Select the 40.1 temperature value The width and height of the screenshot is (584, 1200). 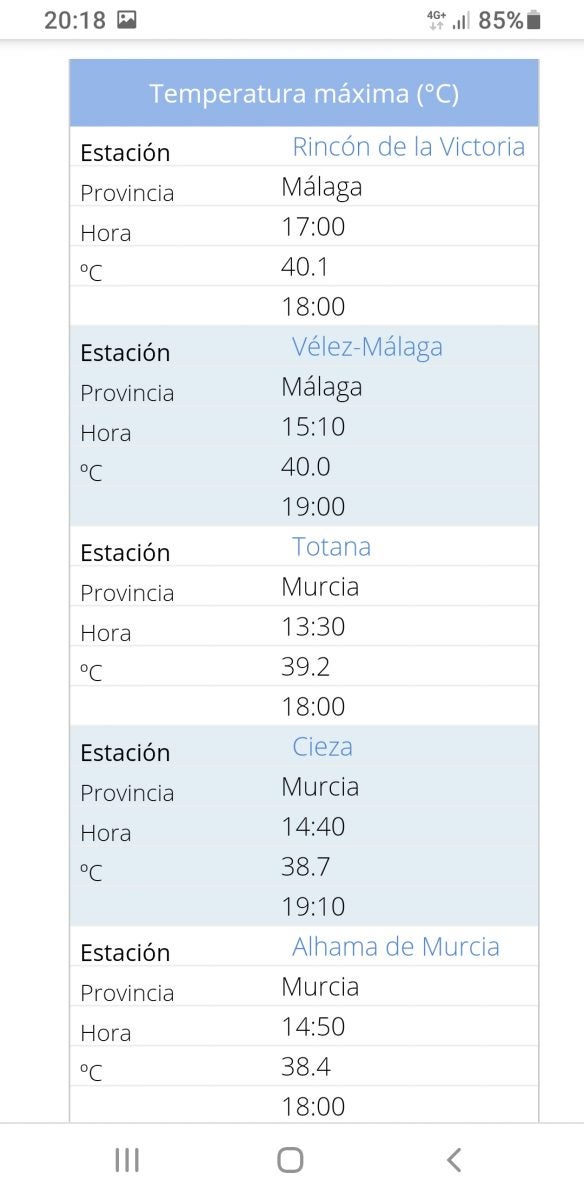click(305, 267)
